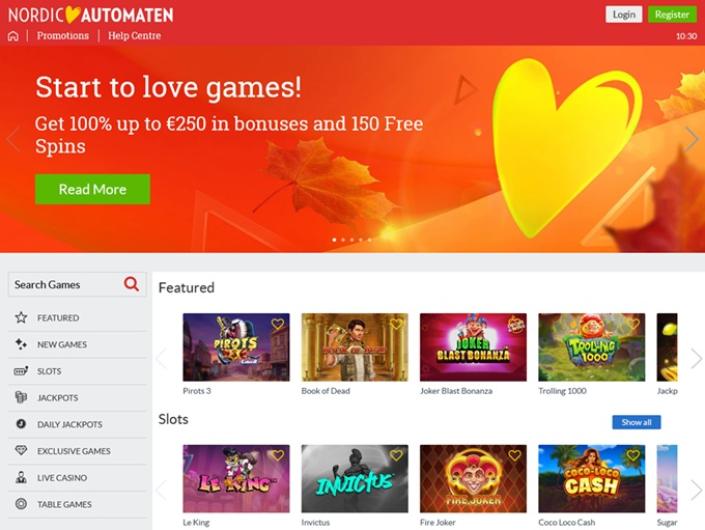
Task: Click the green Register button
Action: 672,14
